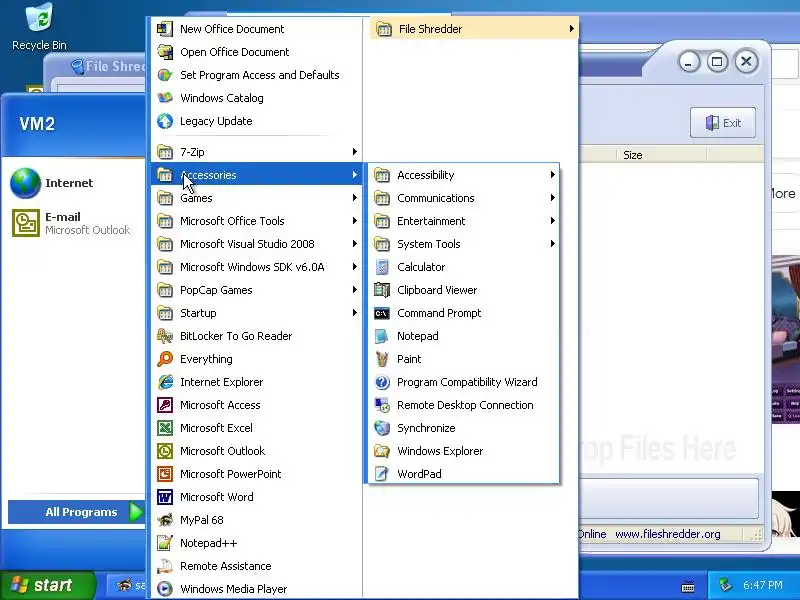
Task: Open Internet pinned item in Start menu
Action: 74,183
